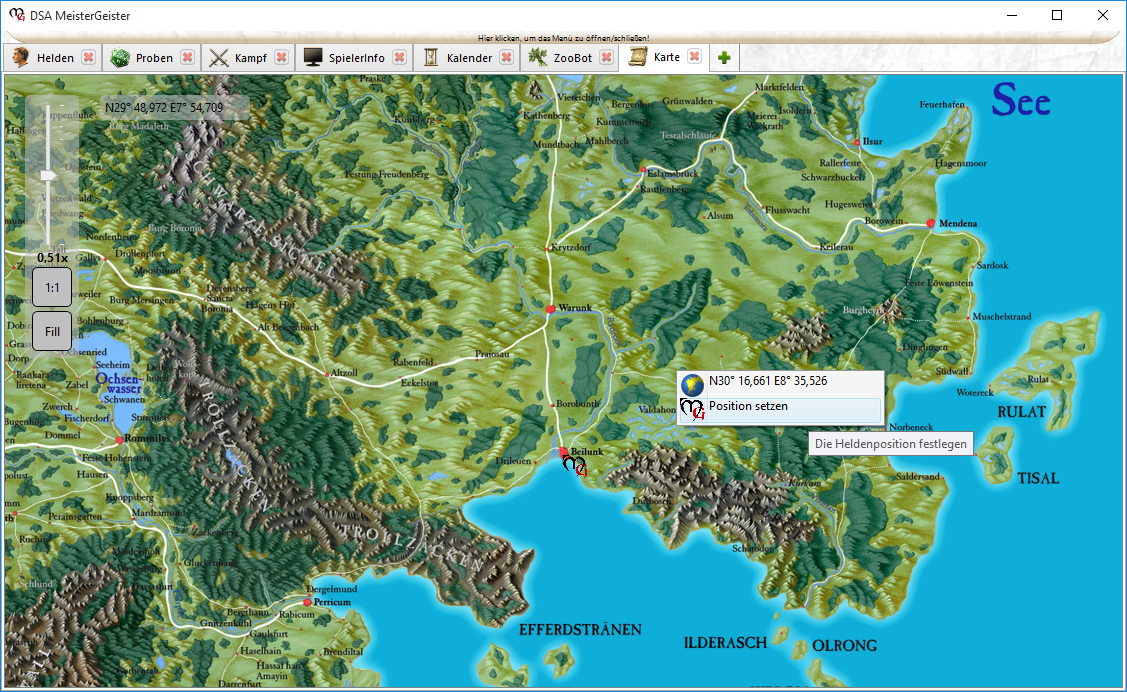Click the Sardosk town label
The height and width of the screenshot is (692, 1127).
pyautogui.click(x=993, y=266)
